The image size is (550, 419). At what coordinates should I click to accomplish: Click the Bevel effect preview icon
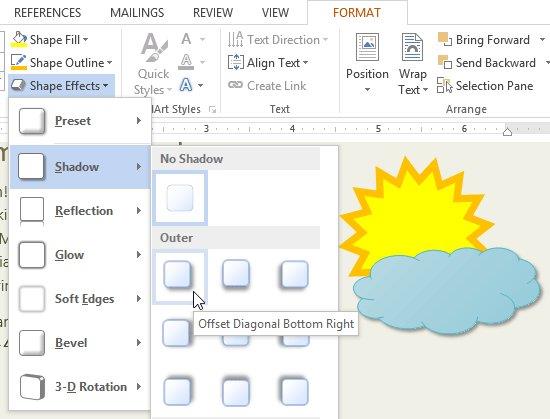[x=32, y=343]
